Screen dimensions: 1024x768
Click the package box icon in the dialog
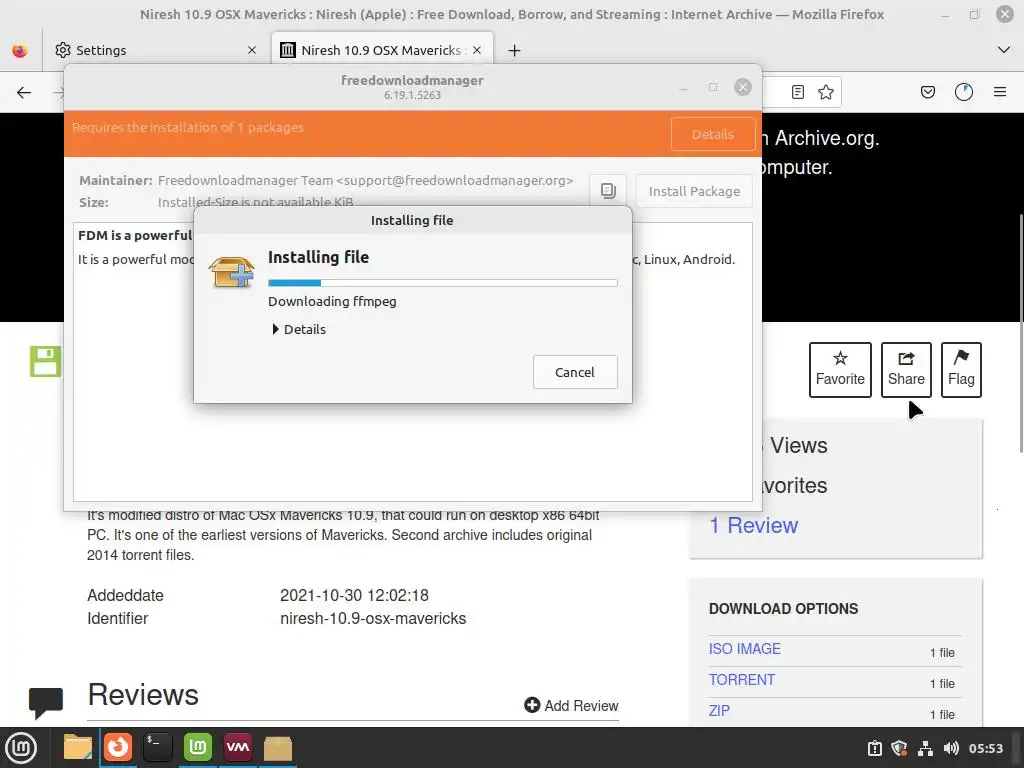point(231,272)
